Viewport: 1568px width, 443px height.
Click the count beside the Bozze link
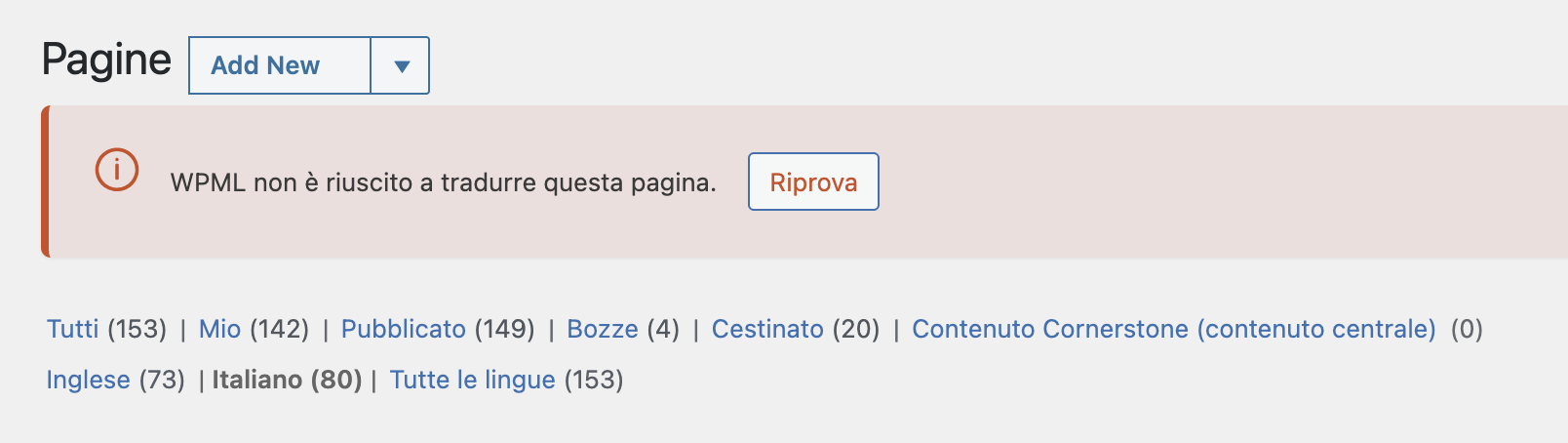663,329
